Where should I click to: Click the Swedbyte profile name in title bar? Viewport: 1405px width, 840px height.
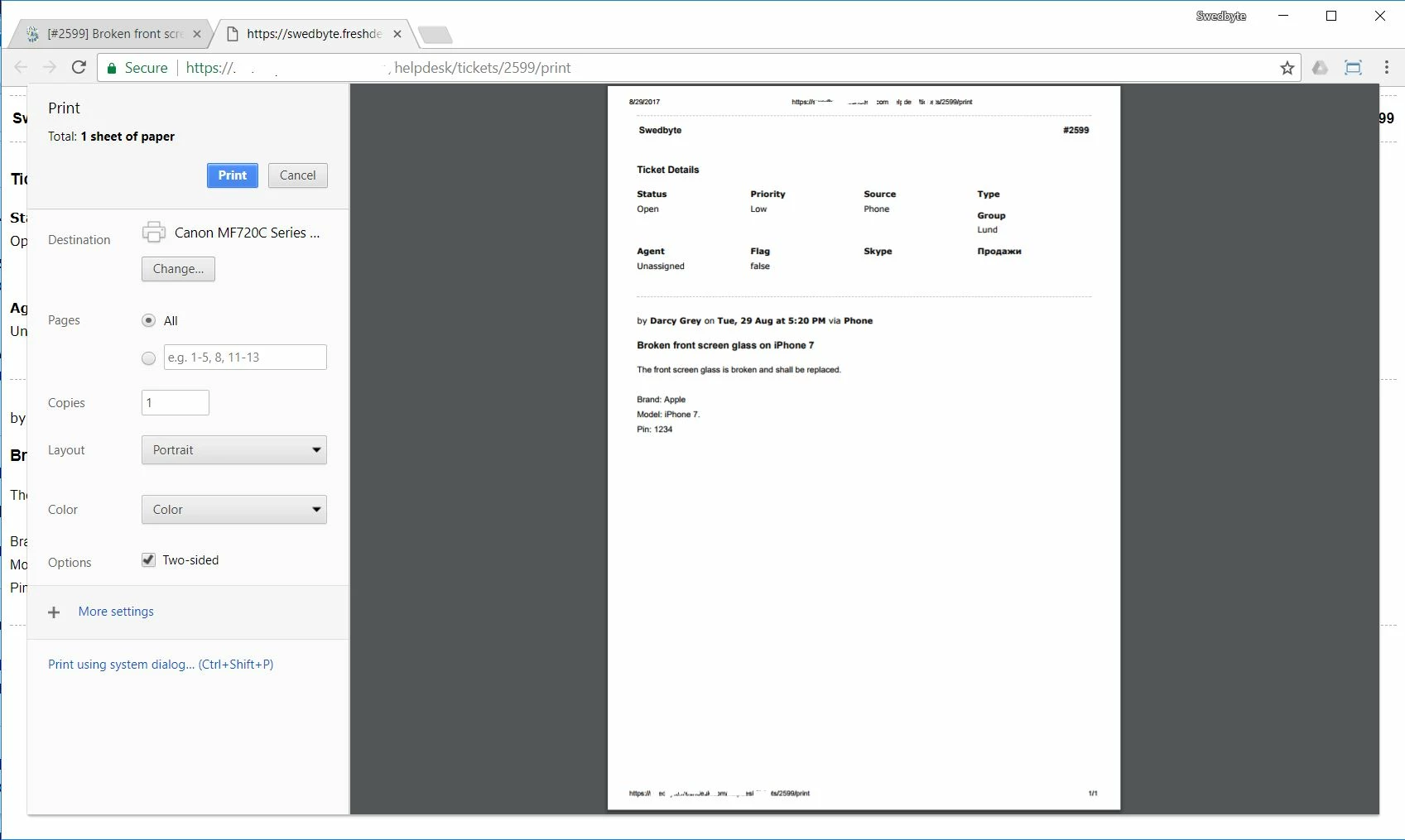pos(1220,16)
